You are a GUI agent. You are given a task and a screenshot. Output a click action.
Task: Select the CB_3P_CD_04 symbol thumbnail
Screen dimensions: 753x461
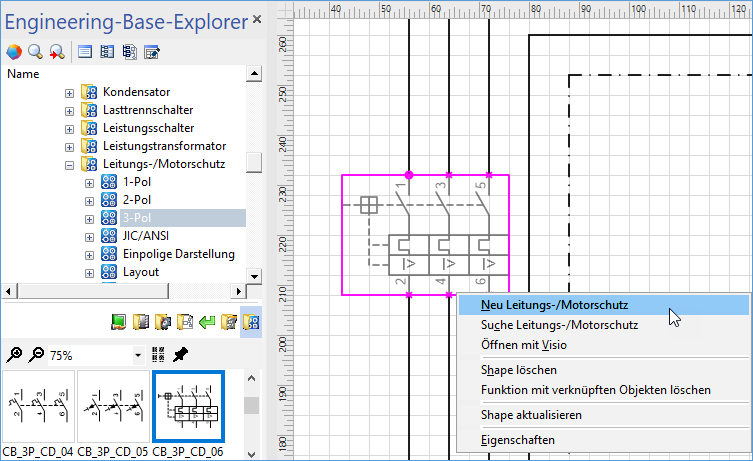point(35,407)
